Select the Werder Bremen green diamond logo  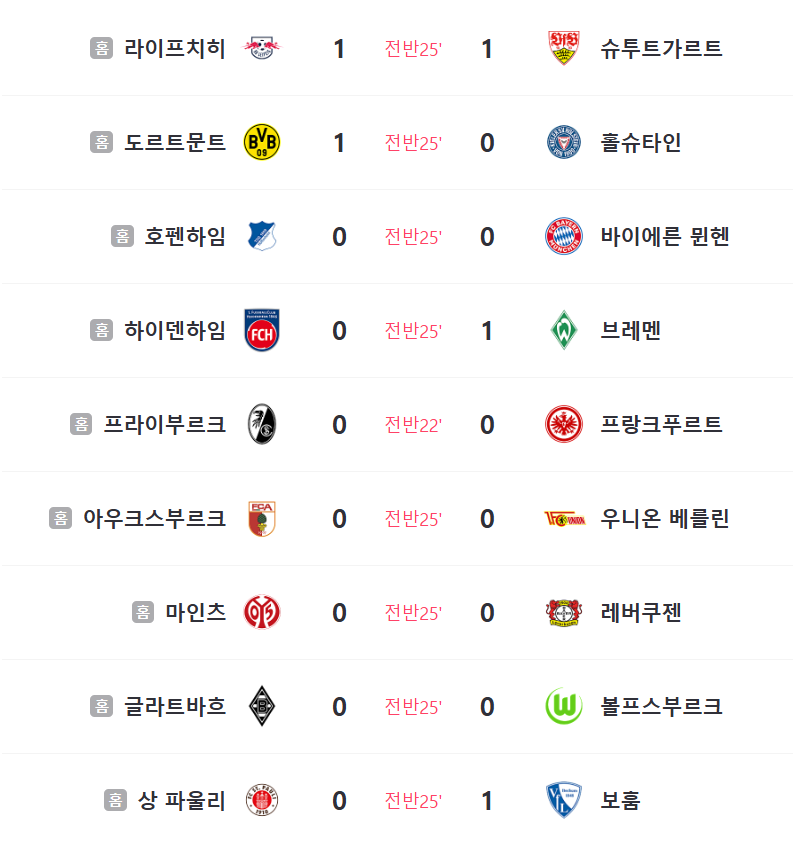tap(564, 330)
